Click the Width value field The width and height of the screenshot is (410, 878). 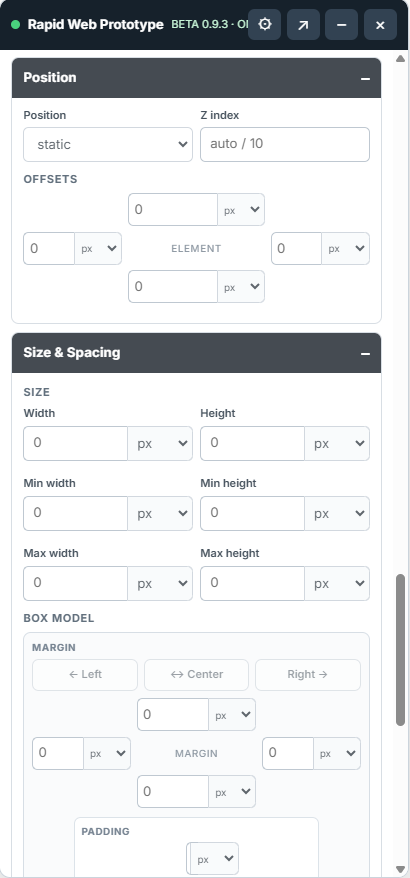pos(76,443)
